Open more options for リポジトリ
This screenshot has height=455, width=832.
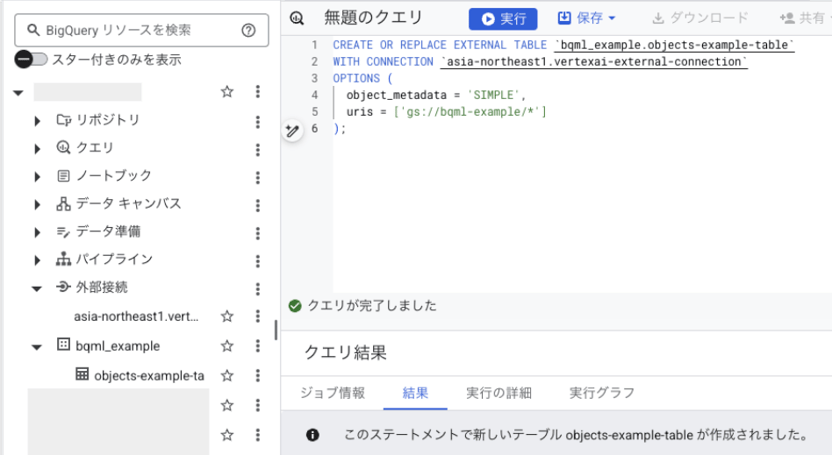tap(258, 122)
